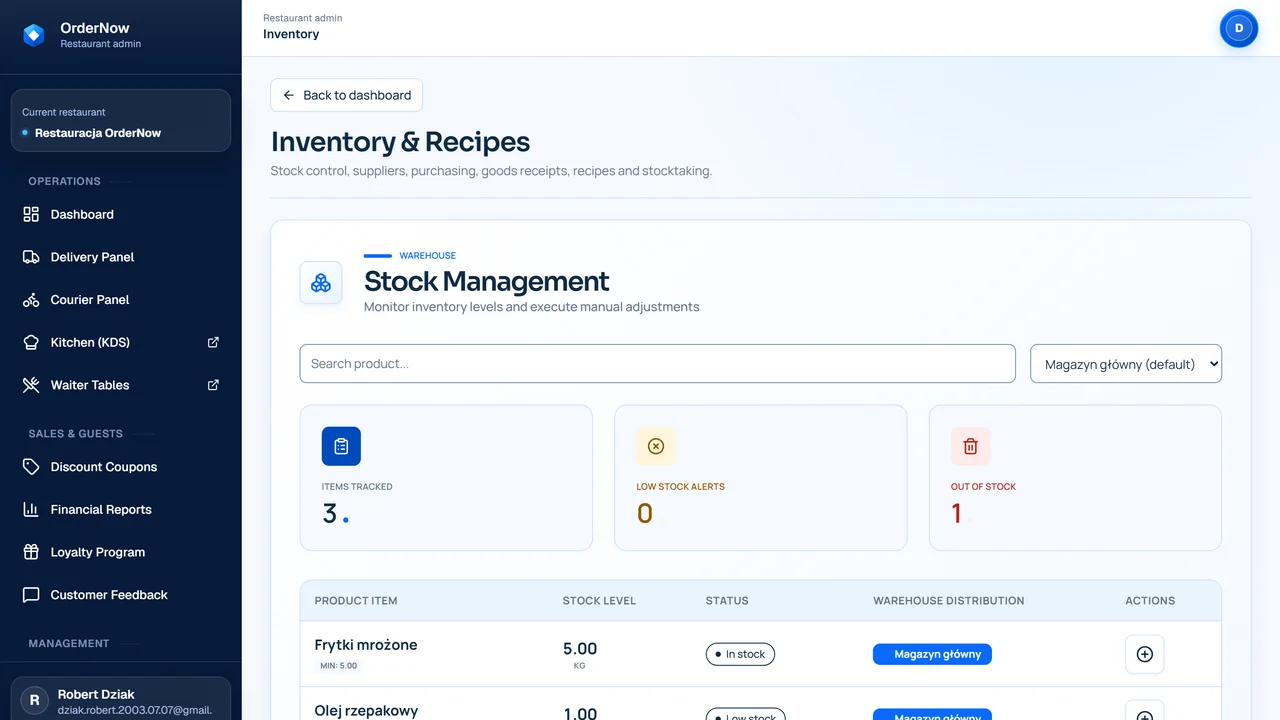Click the Inventory breadcrumb title
Viewport: 1280px width, 720px height.
click(x=291, y=34)
